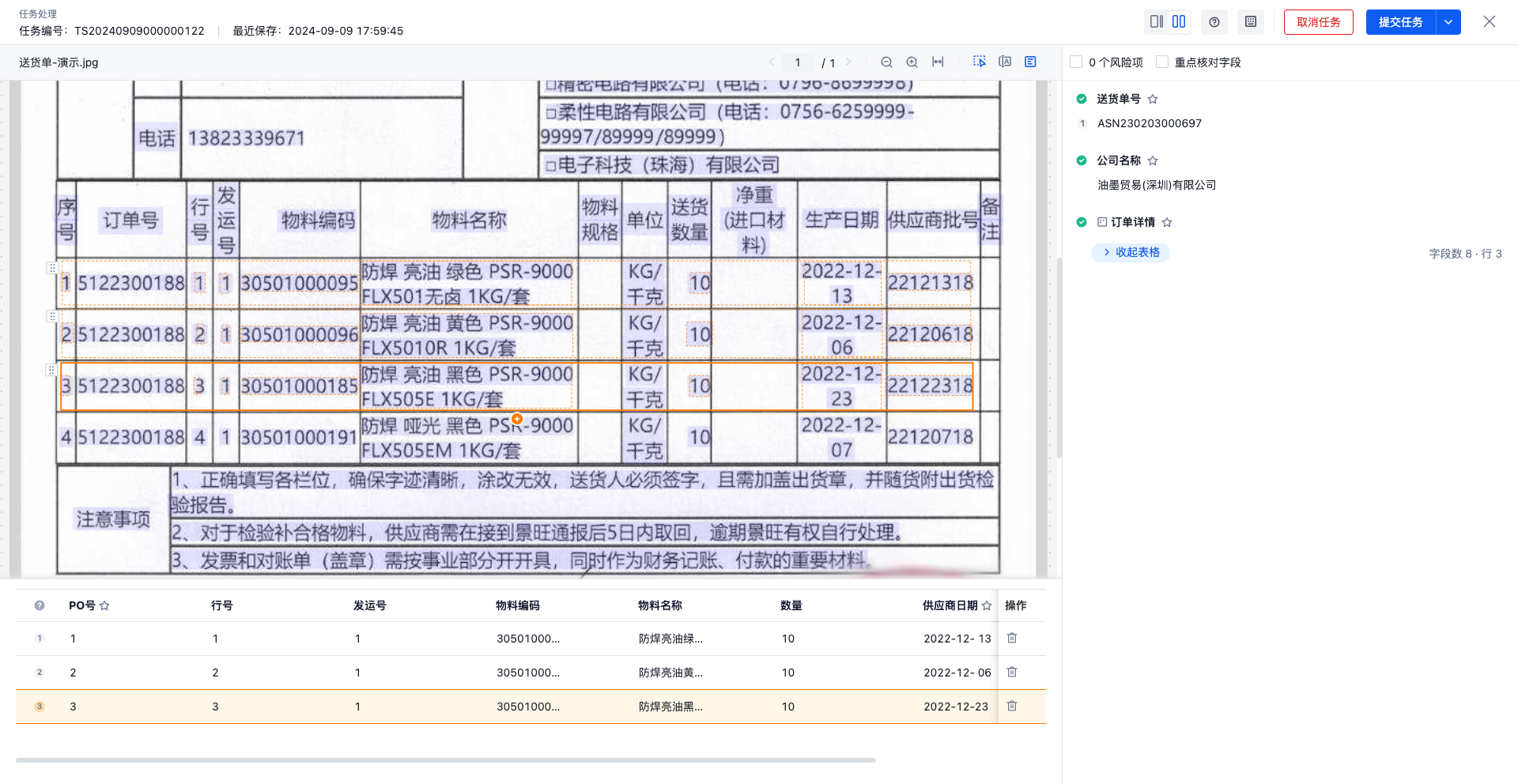Viewport: 1518px width, 784px height.
Task: Click the table header help icon
Action: (x=40, y=605)
